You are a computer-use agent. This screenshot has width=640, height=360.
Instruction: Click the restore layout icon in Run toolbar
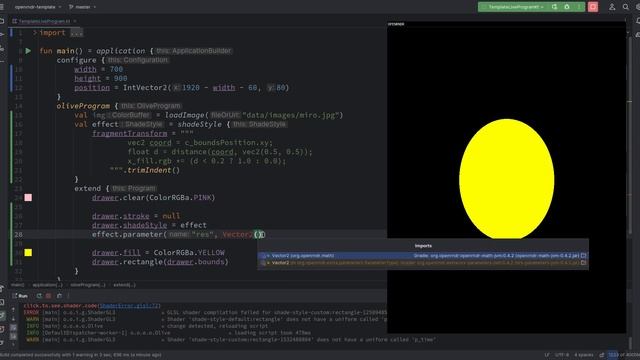coord(59,296)
